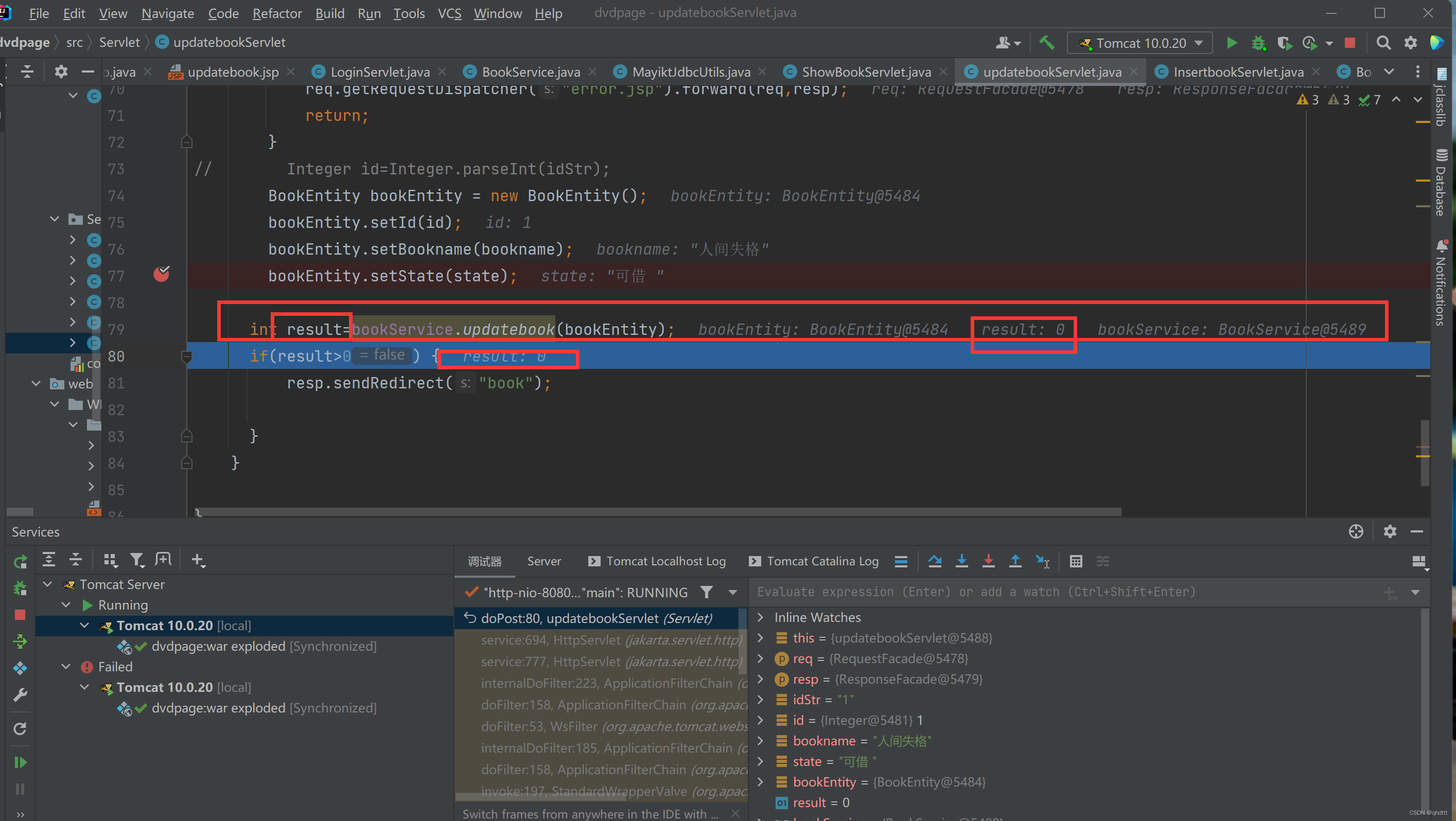
Task: Show hidden editor tabs dropdown
Action: coord(1389,72)
